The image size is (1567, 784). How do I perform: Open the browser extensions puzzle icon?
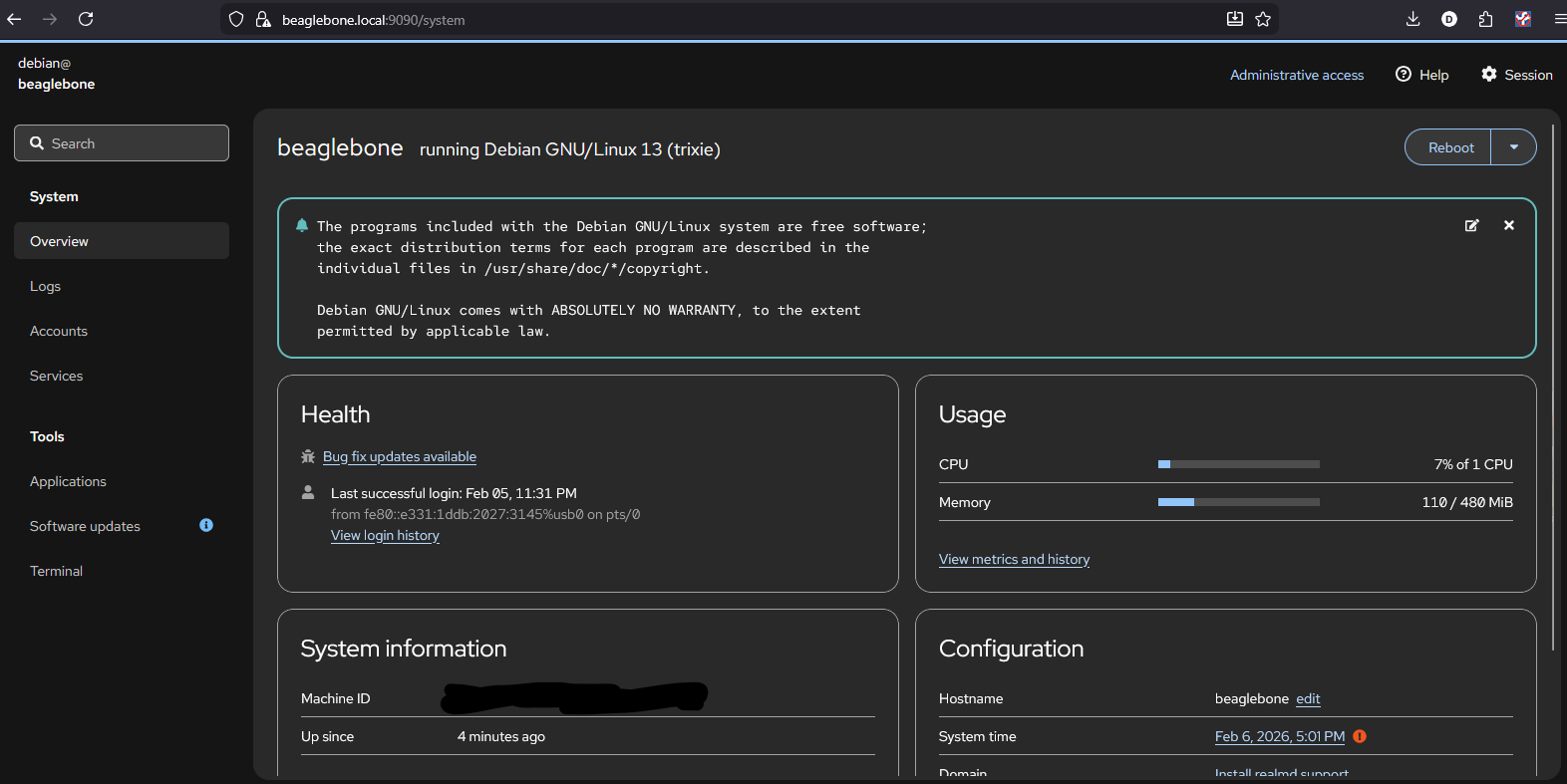[1485, 19]
